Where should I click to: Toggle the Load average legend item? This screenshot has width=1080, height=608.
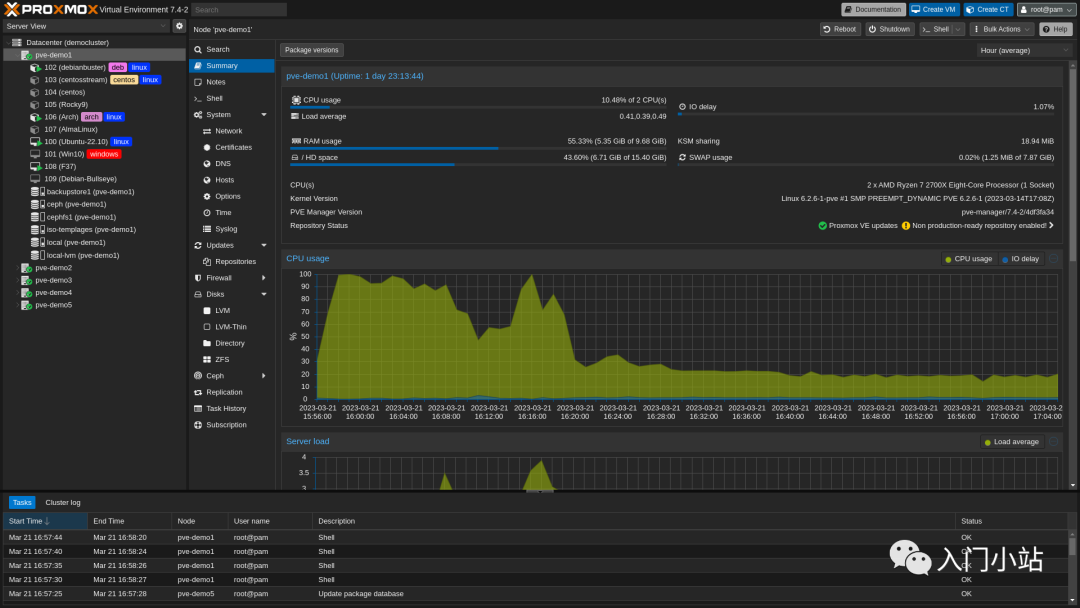[1011, 442]
